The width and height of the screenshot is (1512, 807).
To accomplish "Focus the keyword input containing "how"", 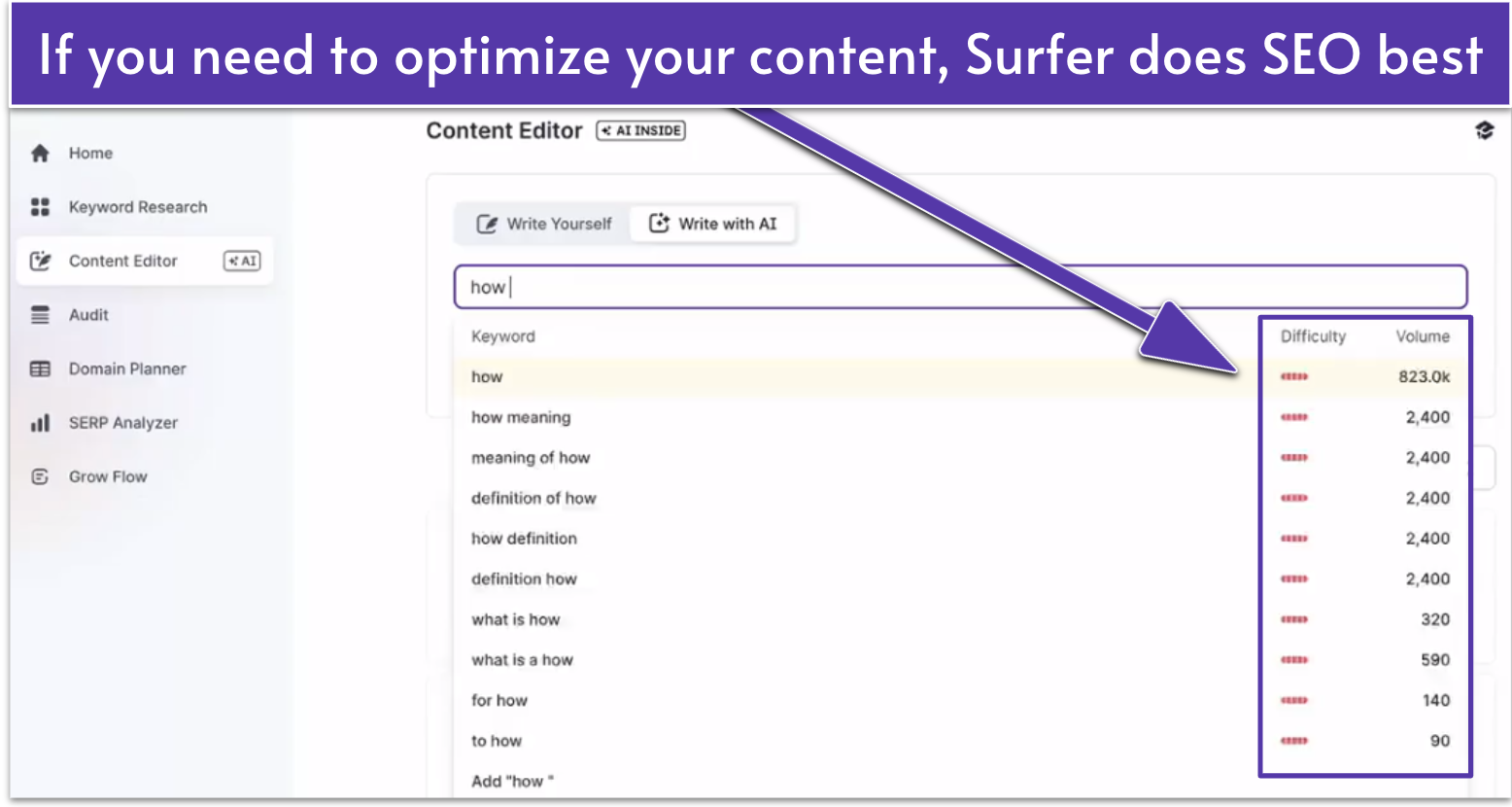I will tap(960, 287).
